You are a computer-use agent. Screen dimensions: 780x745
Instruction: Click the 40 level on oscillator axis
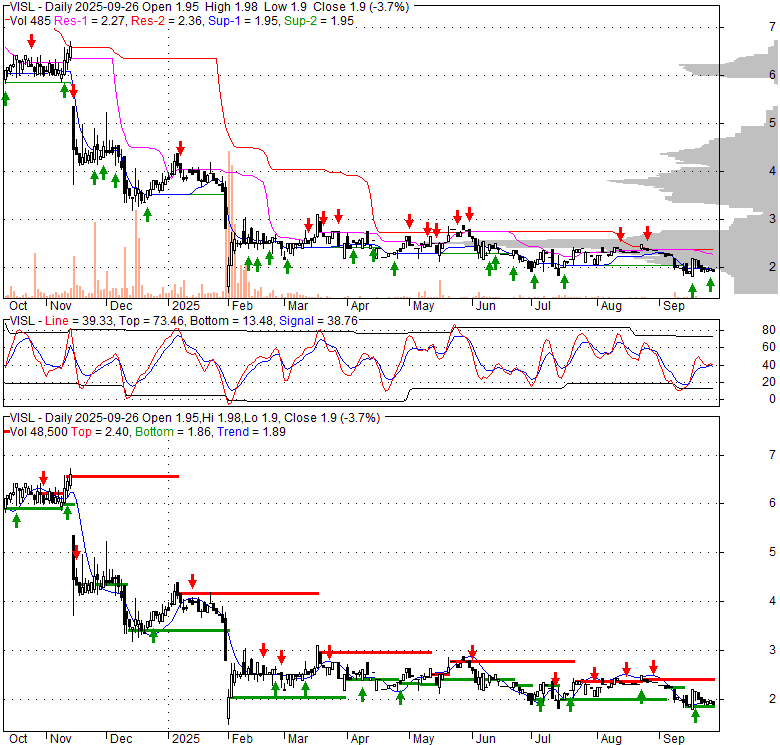[x=769, y=365]
